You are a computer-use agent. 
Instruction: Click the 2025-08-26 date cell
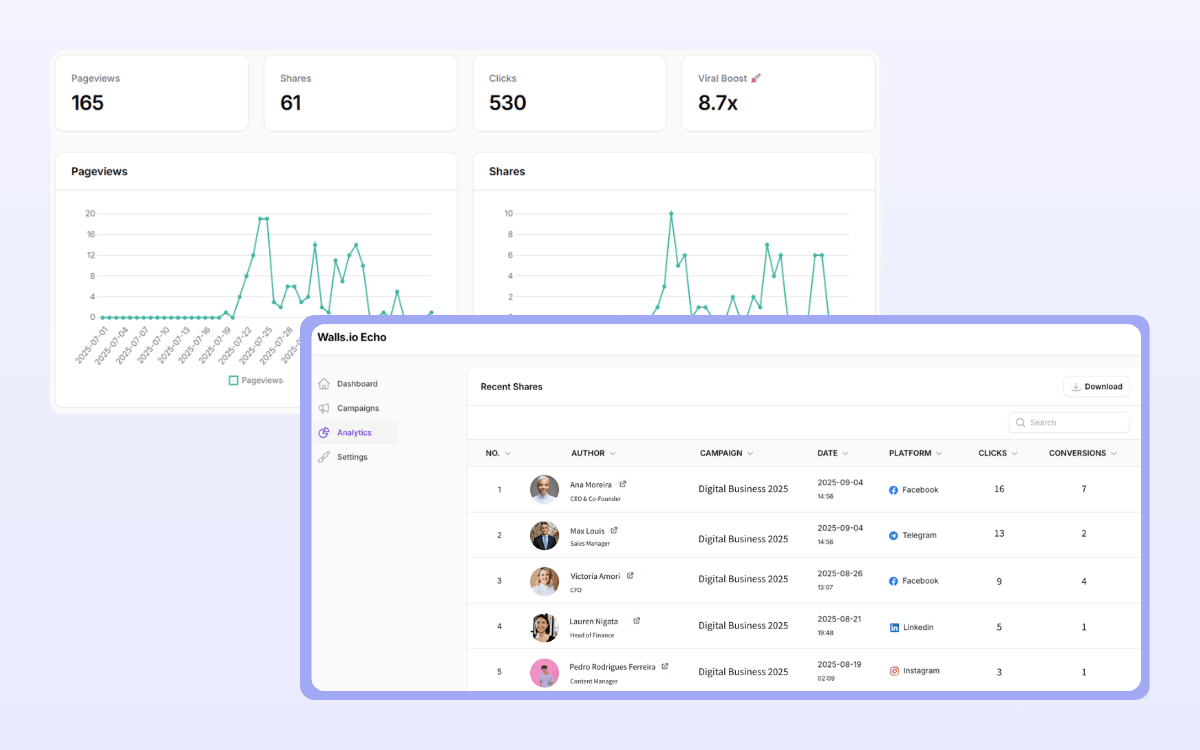click(840, 574)
